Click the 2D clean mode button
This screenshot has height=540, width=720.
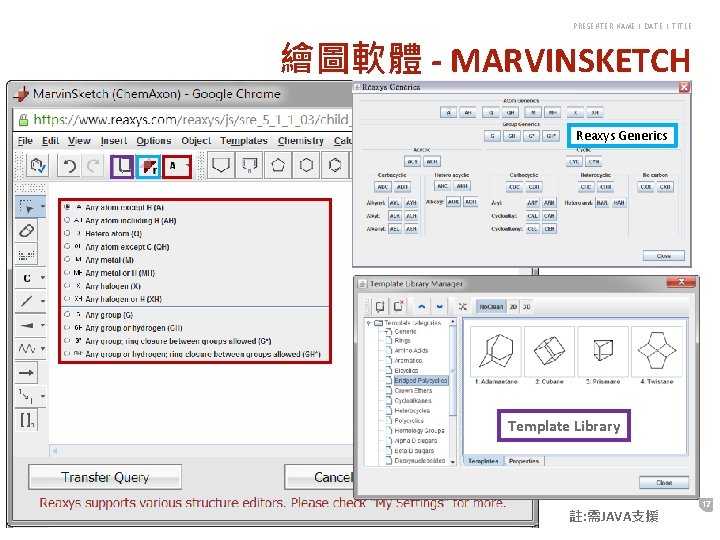(513, 306)
